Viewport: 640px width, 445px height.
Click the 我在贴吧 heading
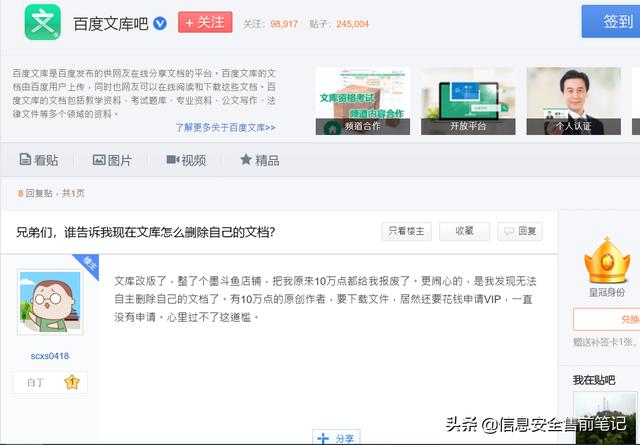pyautogui.click(x=594, y=380)
